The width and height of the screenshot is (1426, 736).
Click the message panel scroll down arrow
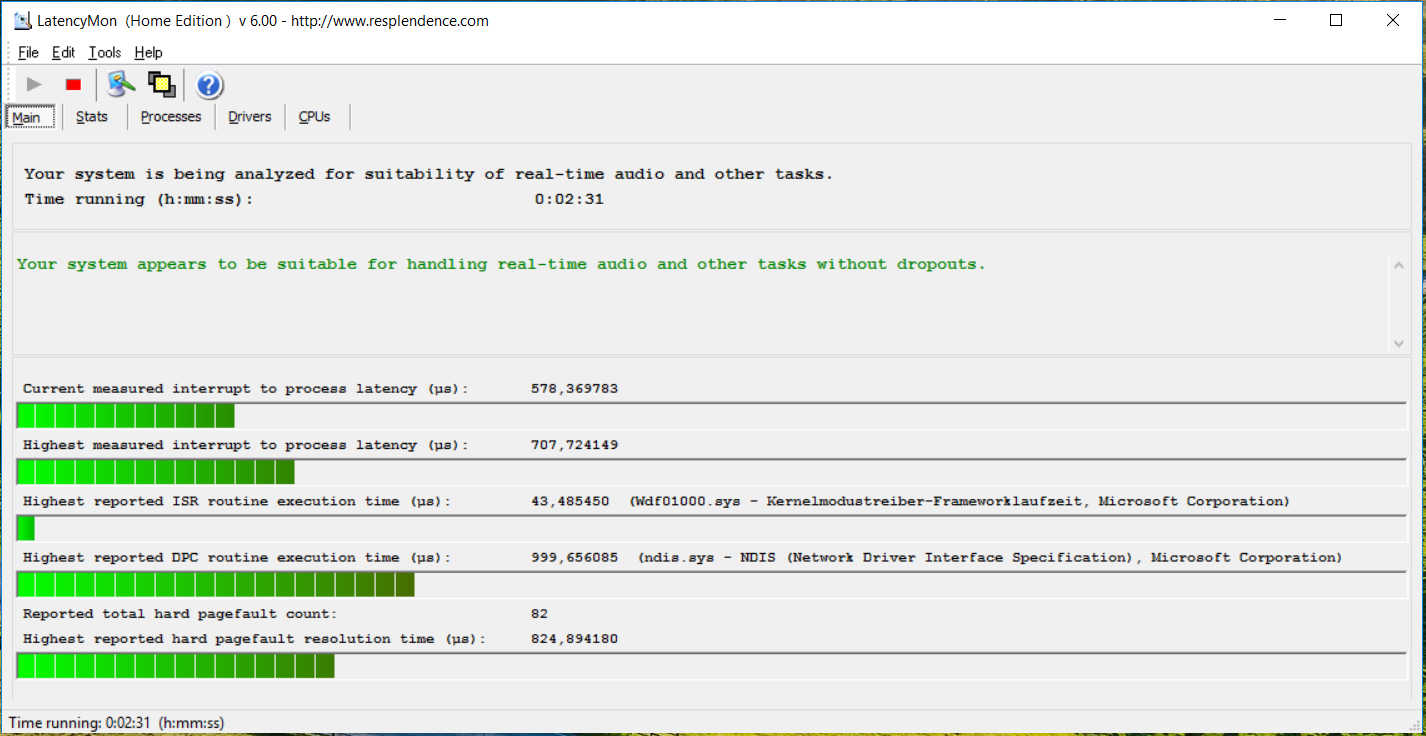pos(1398,343)
